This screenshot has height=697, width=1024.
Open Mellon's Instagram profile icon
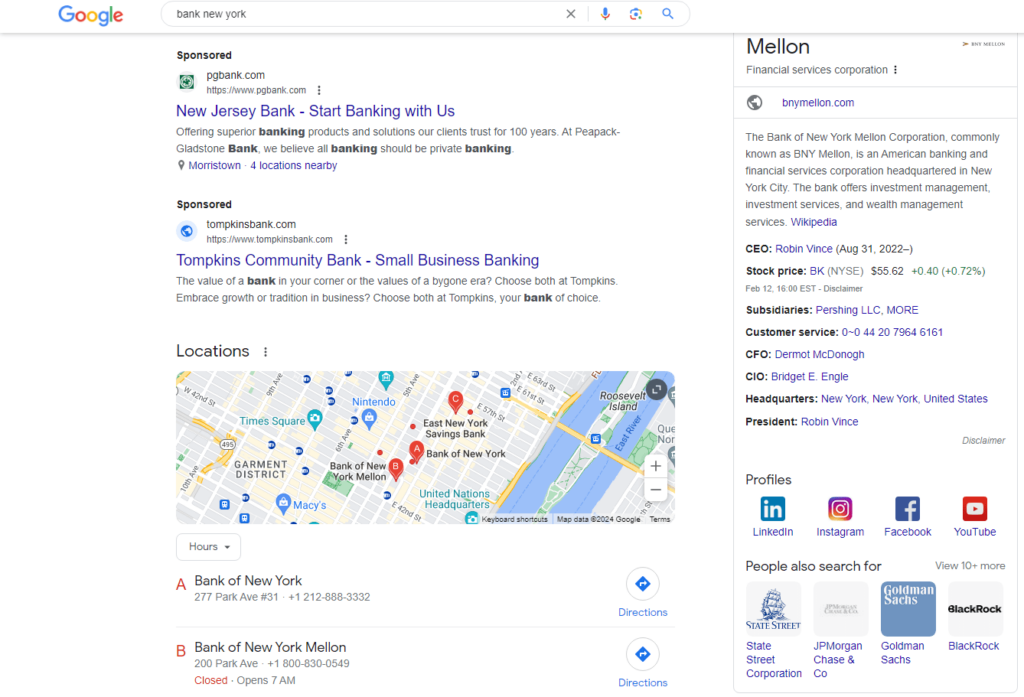pos(840,509)
